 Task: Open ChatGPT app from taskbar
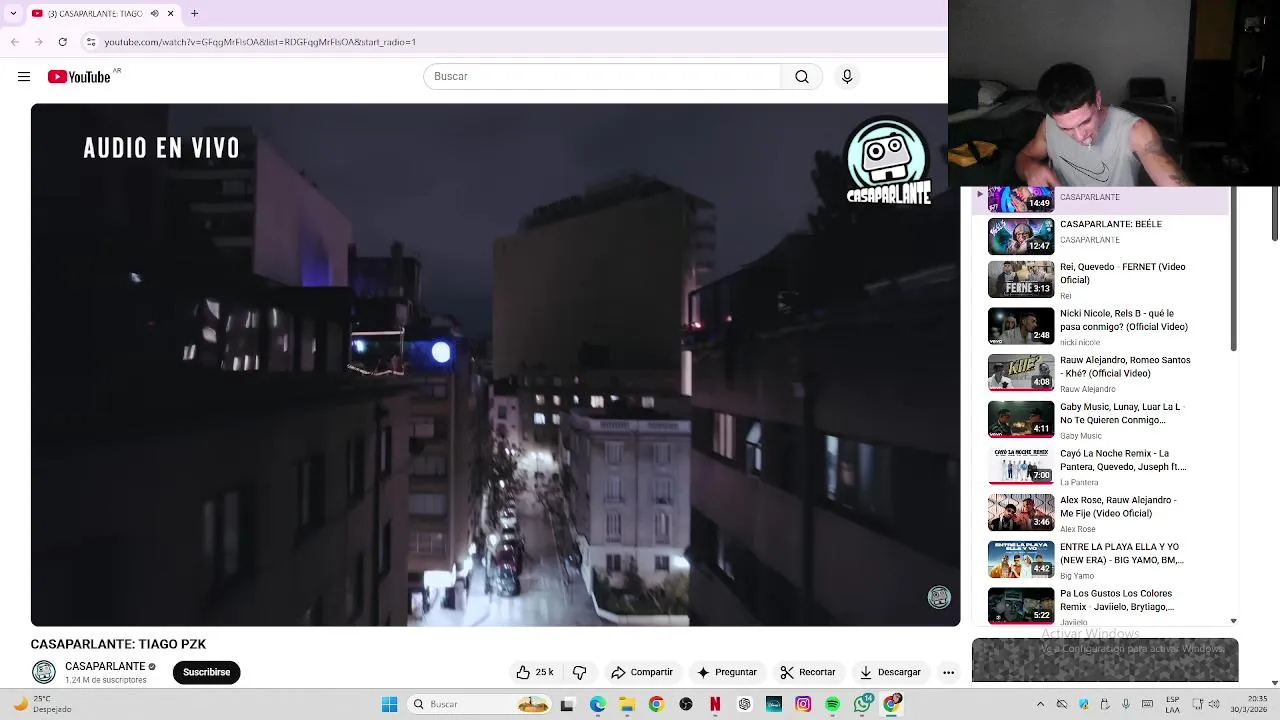[745, 705]
